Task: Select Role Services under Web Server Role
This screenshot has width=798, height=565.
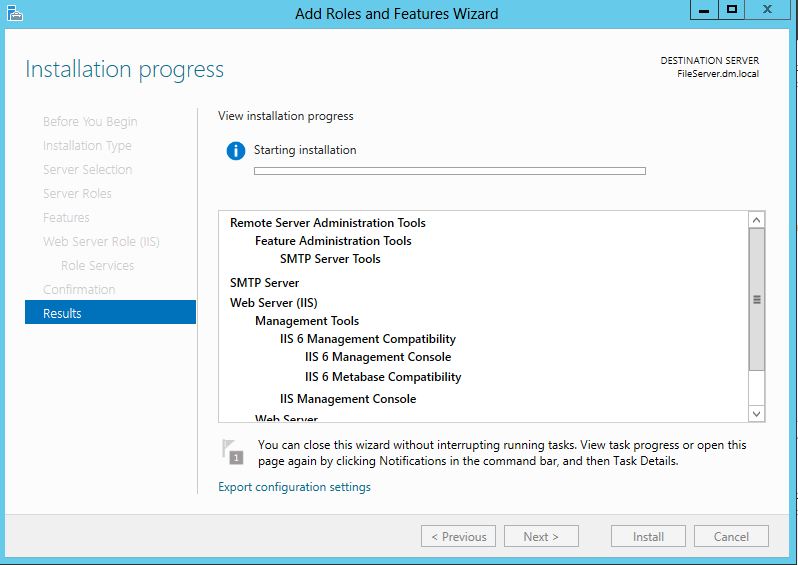Action: 97,265
